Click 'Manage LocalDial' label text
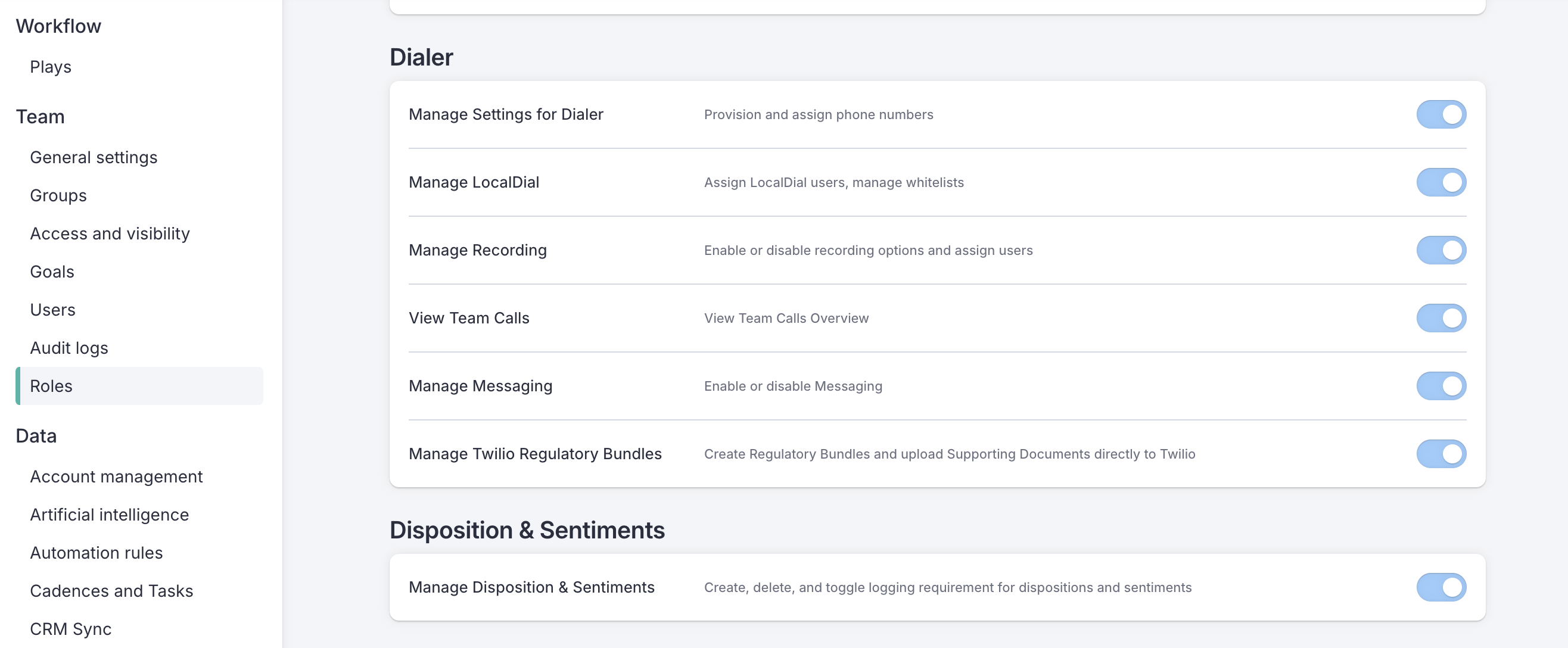The image size is (1568, 648). [x=474, y=182]
